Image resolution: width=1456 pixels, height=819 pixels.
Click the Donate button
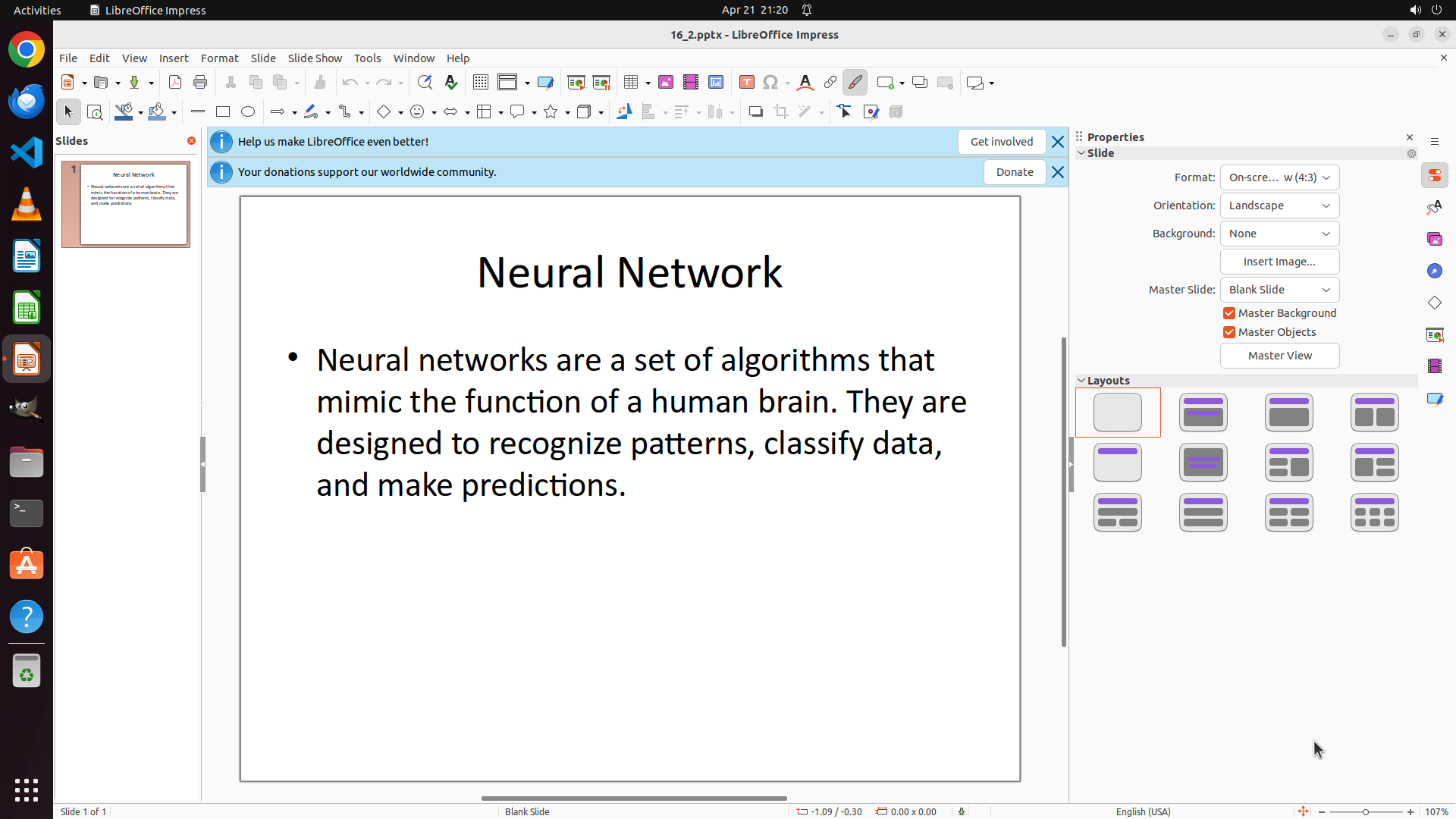1014,172
